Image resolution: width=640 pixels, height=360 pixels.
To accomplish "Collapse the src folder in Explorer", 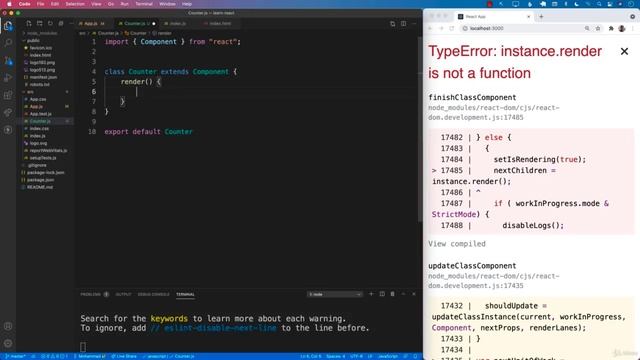I will click(31, 92).
